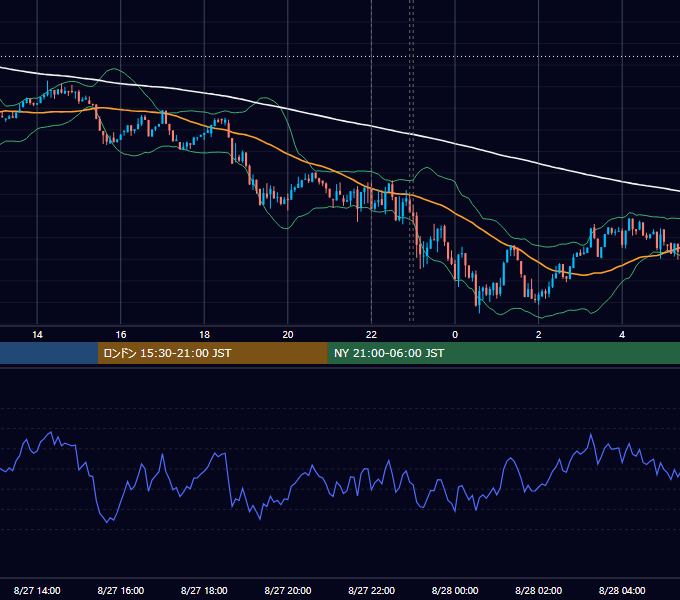The image size is (680, 600).
Task: Click the '18' hour label on upper axis
Action: (x=204, y=335)
